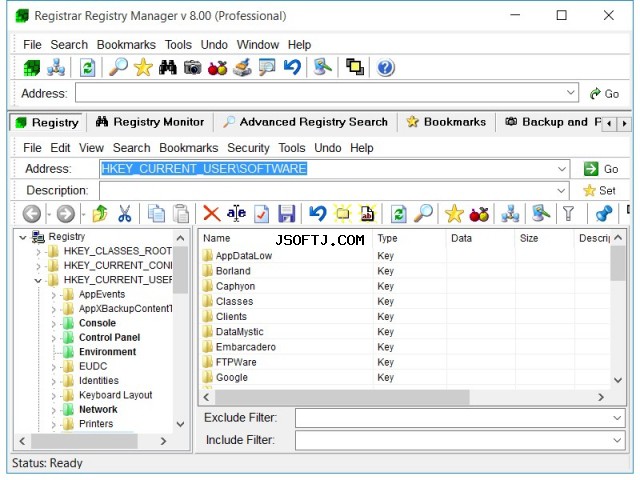
Task: Select Control Panel in registry tree
Action: point(109,338)
